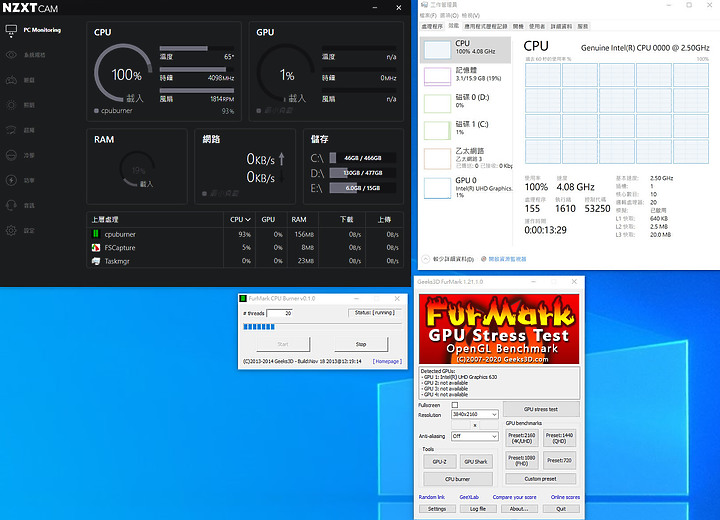Screen dimensions: 720x520
Task: Click Stop in FurMark CPU Burner
Action: pos(361,344)
